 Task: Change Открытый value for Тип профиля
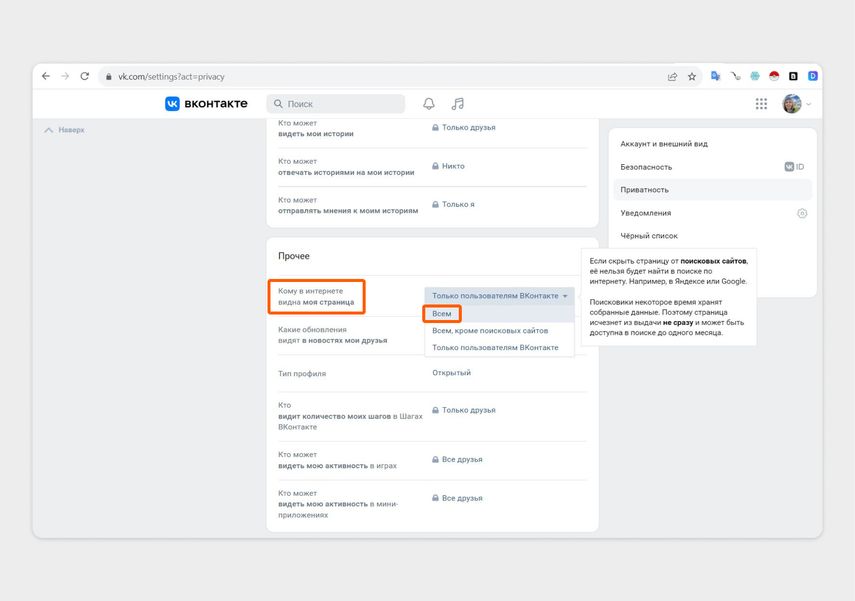coord(451,373)
